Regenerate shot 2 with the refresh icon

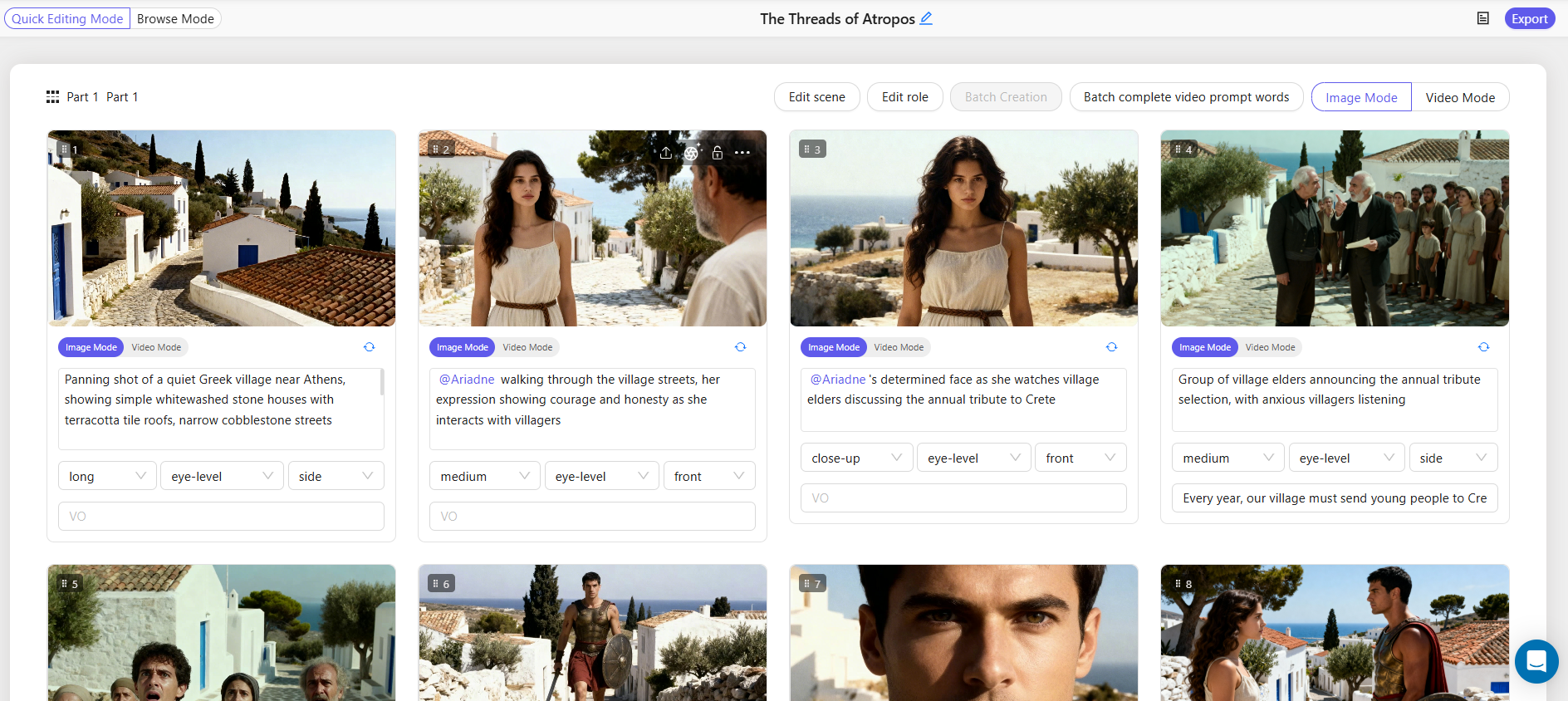741,347
